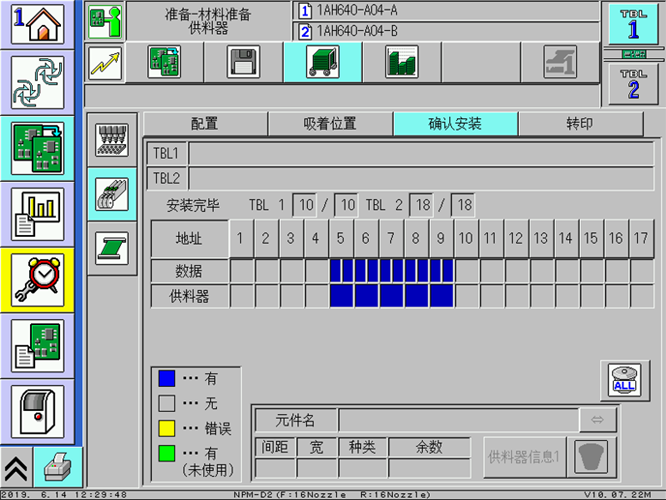Select blue 数据 cell under address 5
Viewport: 666px width, 500px height.
pos(342,271)
